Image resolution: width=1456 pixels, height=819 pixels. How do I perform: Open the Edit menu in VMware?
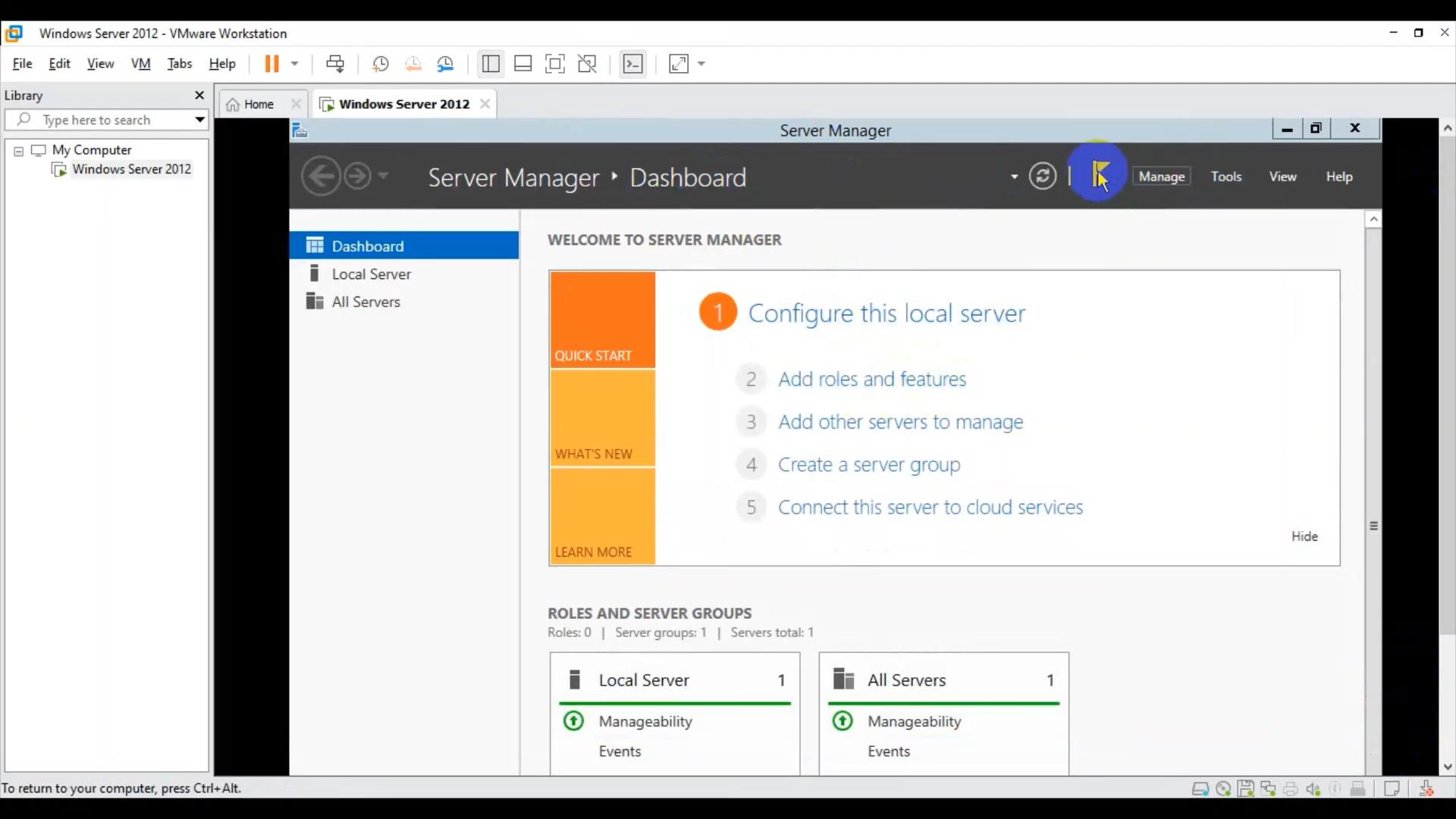59,64
